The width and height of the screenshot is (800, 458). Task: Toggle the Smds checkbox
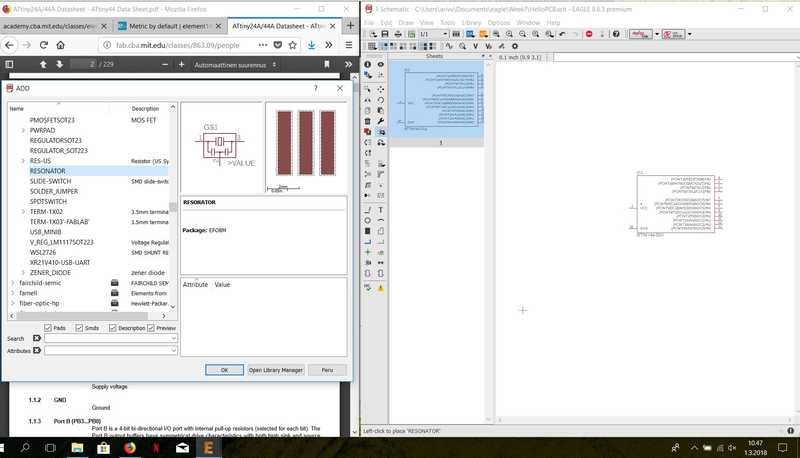click(x=79, y=328)
